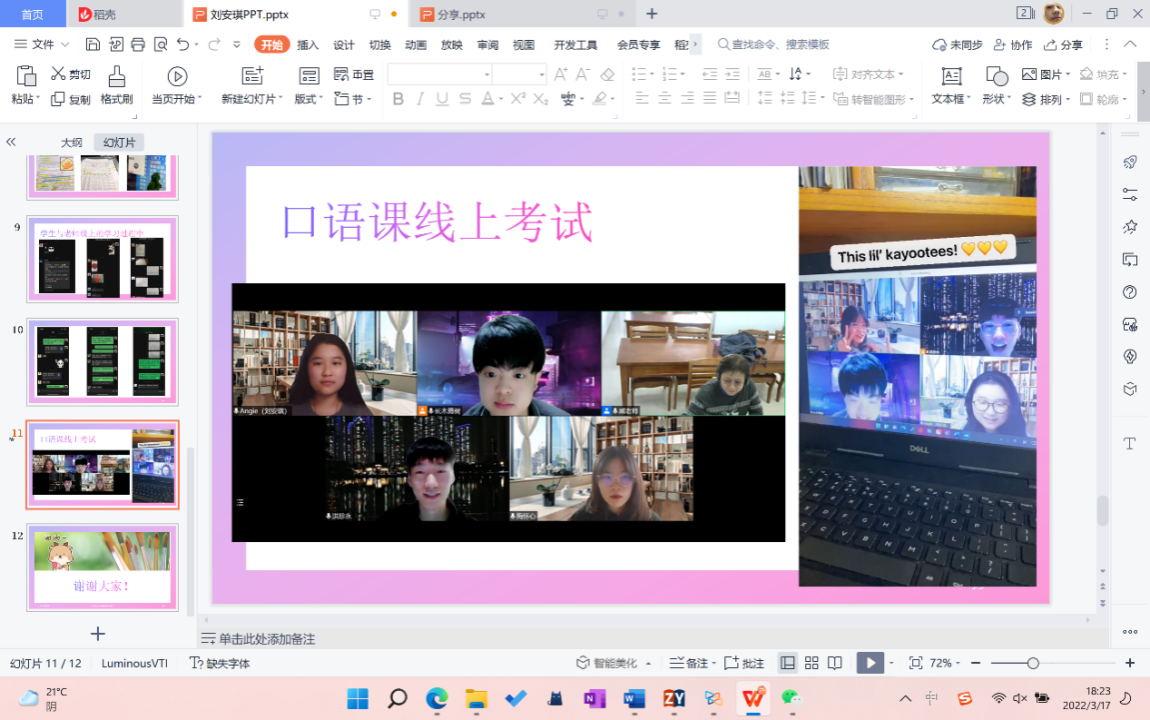Switch to slide sorter grid view

(811, 663)
